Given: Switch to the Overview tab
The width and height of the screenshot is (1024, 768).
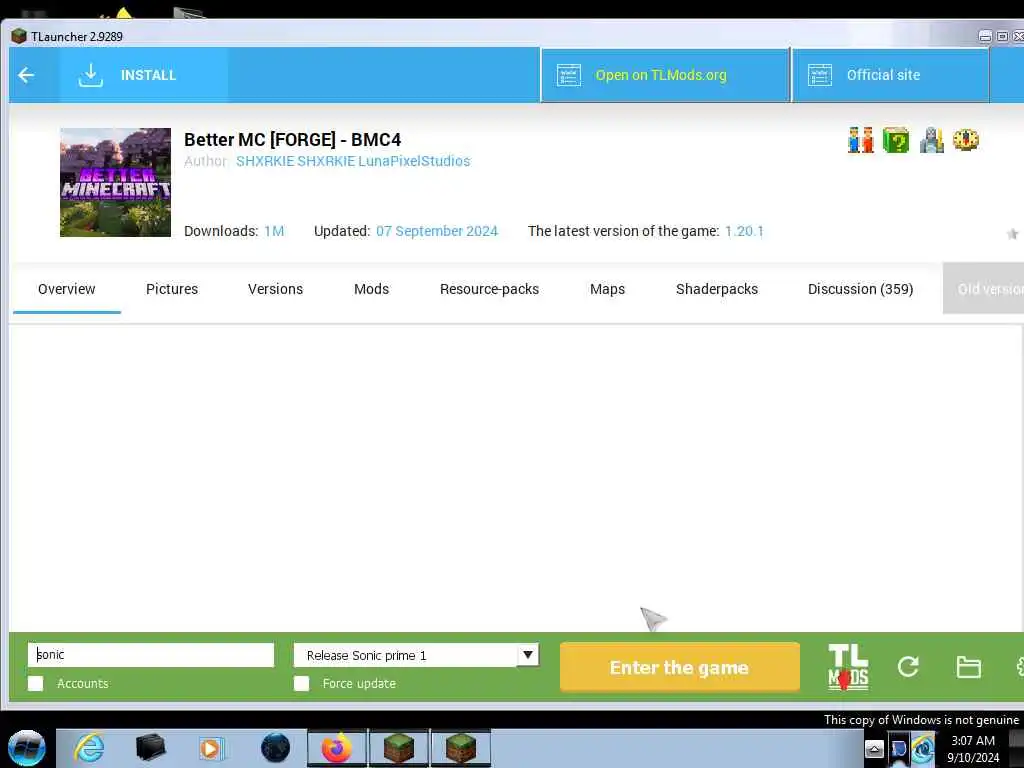Looking at the screenshot, I should (x=67, y=289).
